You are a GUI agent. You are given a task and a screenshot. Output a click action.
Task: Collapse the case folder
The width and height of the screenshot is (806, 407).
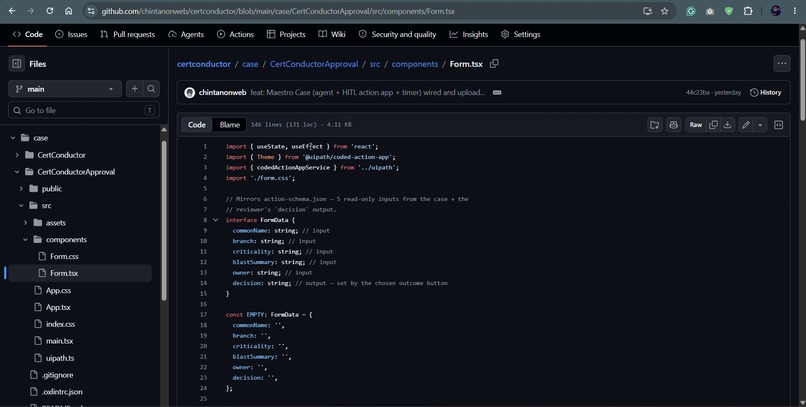pyautogui.click(x=13, y=138)
